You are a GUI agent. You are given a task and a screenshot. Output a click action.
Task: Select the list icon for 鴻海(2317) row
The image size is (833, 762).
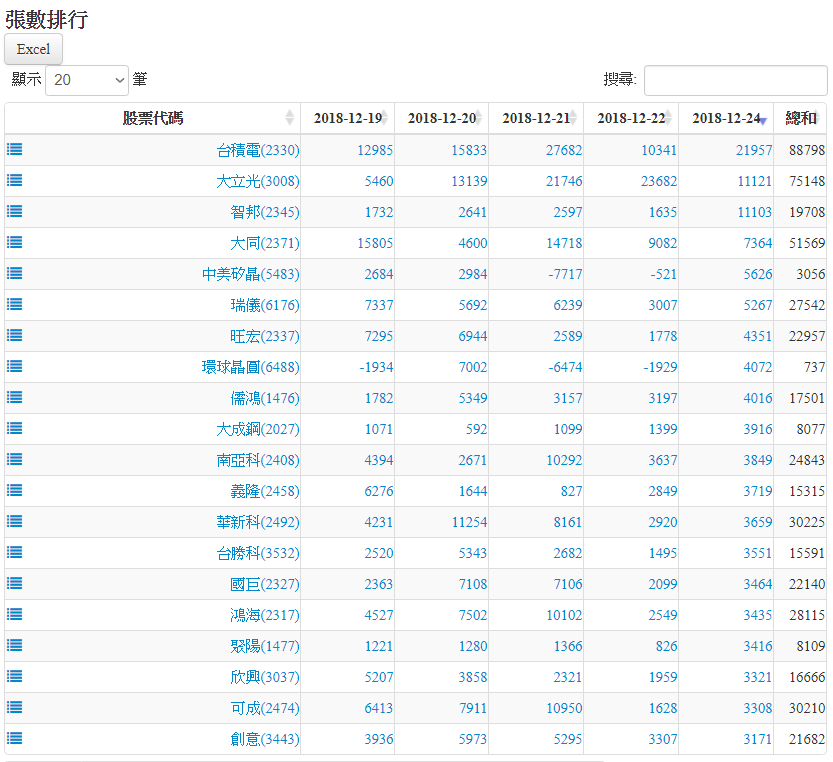point(15,615)
